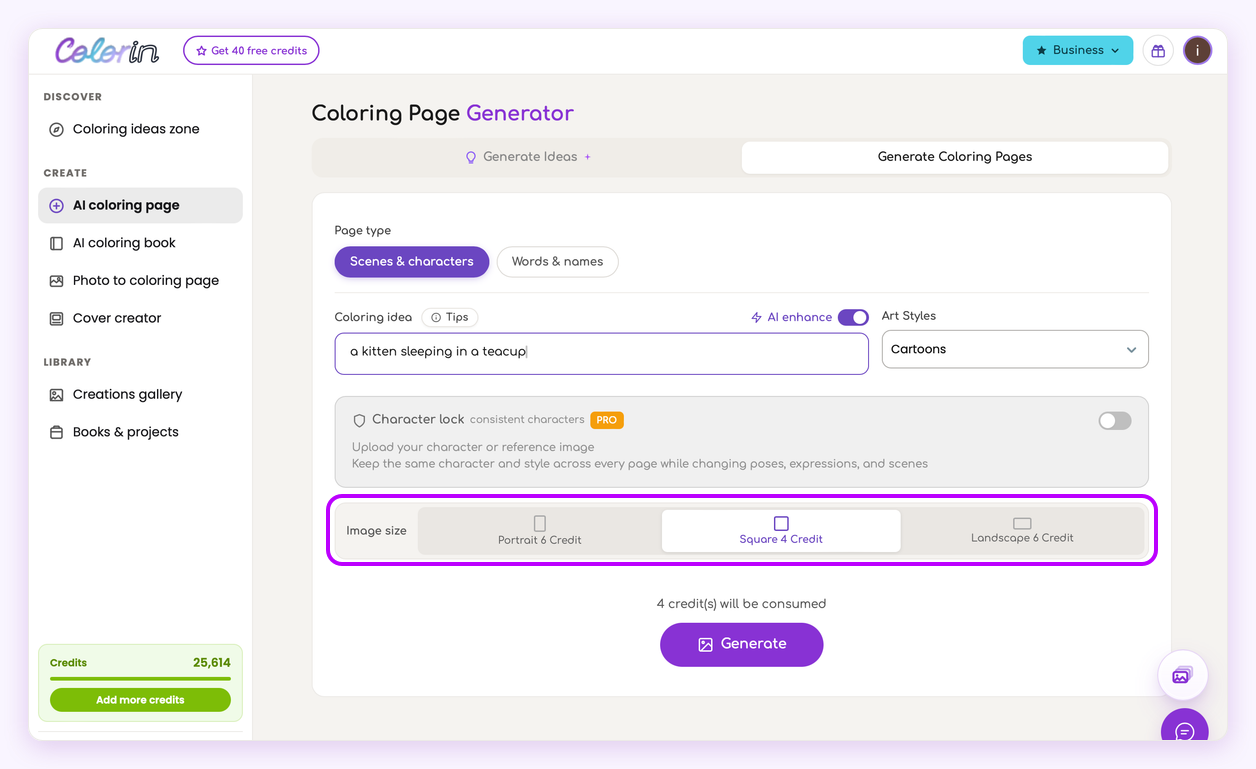Click the '4 credit(s) will be consumed' text
The width and height of the screenshot is (1256, 769).
pos(741,604)
